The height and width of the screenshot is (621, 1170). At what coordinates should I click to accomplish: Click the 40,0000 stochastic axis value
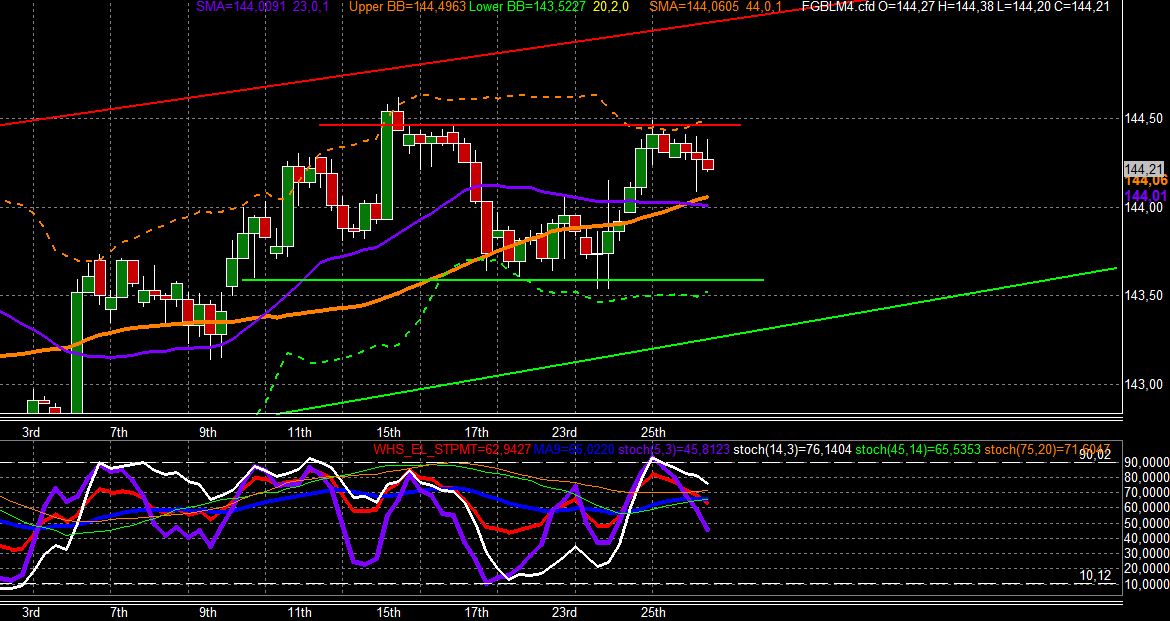tap(1148, 538)
